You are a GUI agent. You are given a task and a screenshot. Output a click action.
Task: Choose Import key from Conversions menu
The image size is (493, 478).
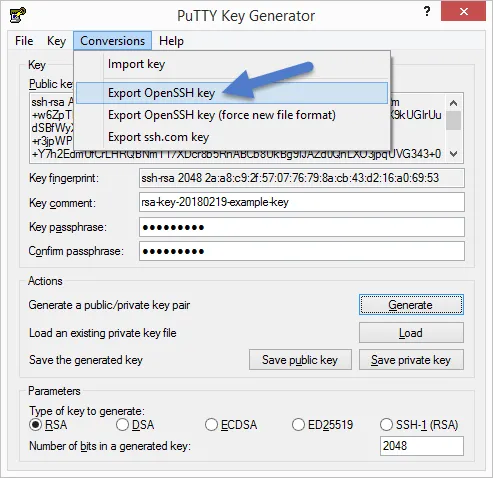232,64
